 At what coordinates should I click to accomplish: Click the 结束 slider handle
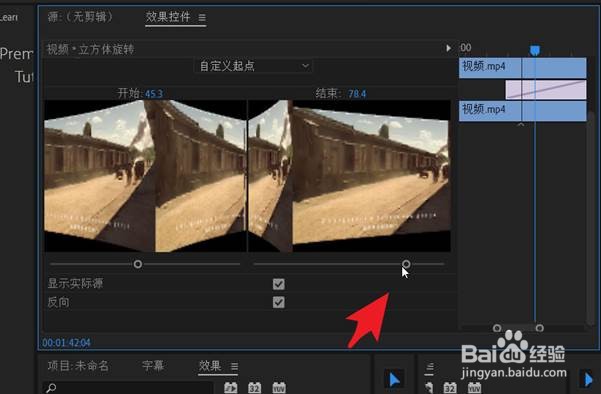(x=406, y=264)
